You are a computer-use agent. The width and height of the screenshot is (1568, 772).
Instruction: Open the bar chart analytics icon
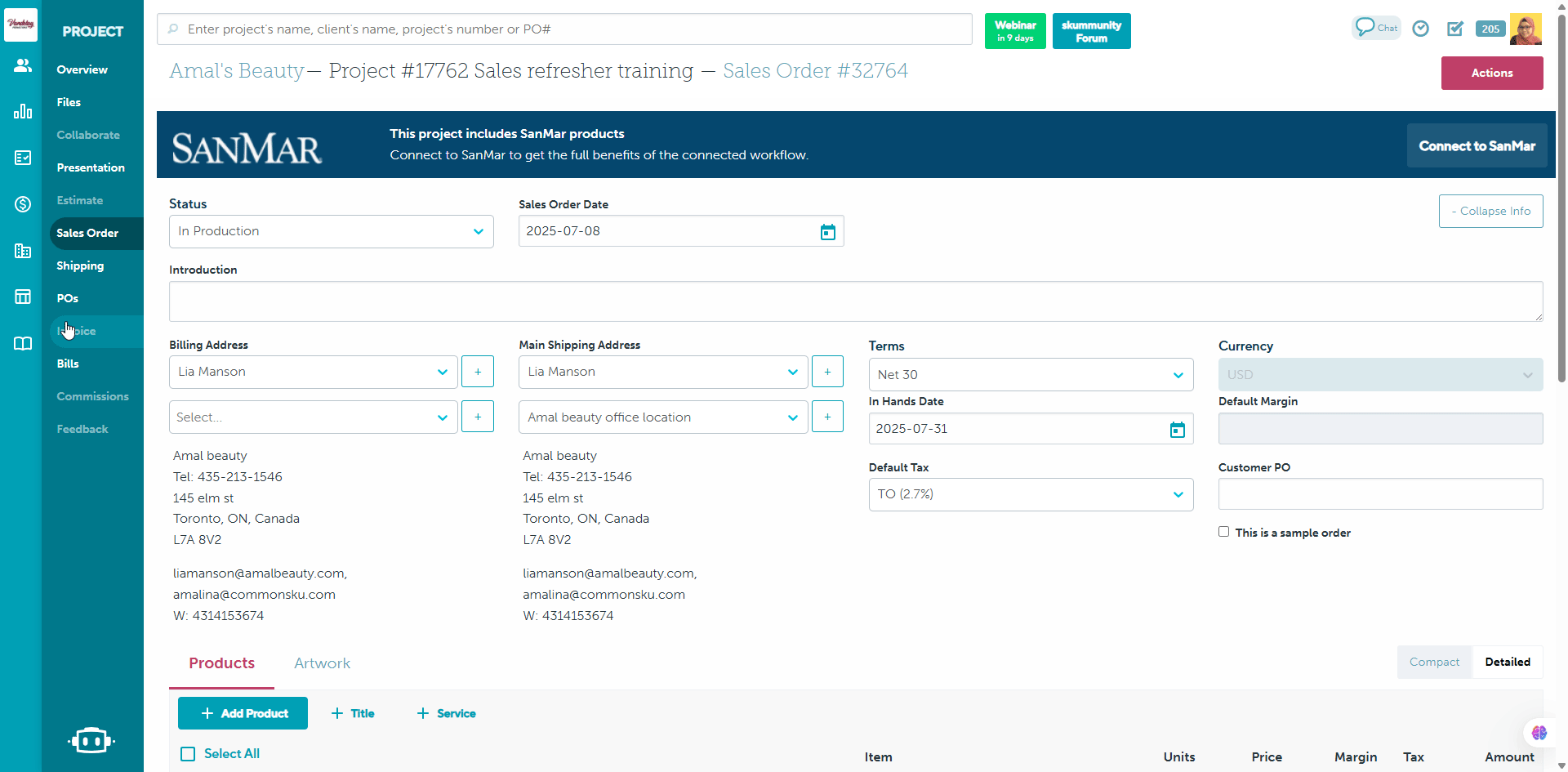23,111
